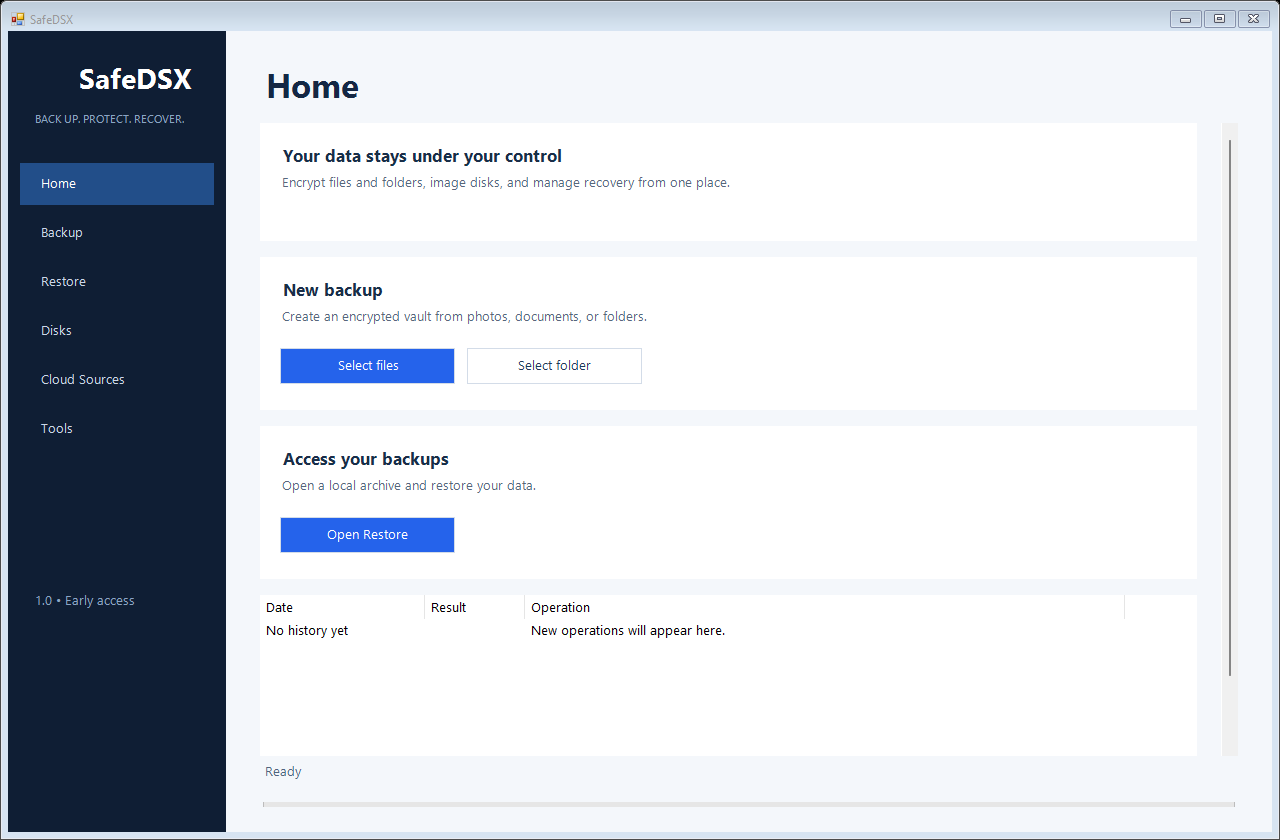The image size is (1280, 840).
Task: Click the SafeDSX logo text in sidebar
Action: tap(135, 79)
